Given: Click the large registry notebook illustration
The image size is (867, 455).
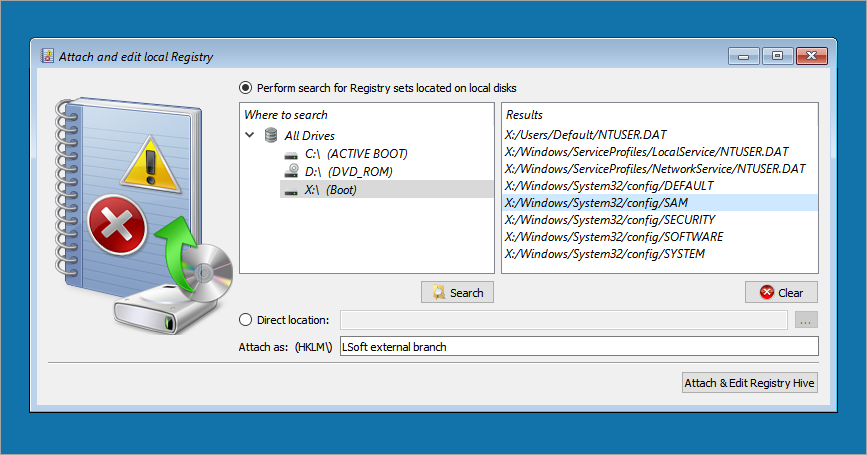Looking at the screenshot, I should [144, 217].
